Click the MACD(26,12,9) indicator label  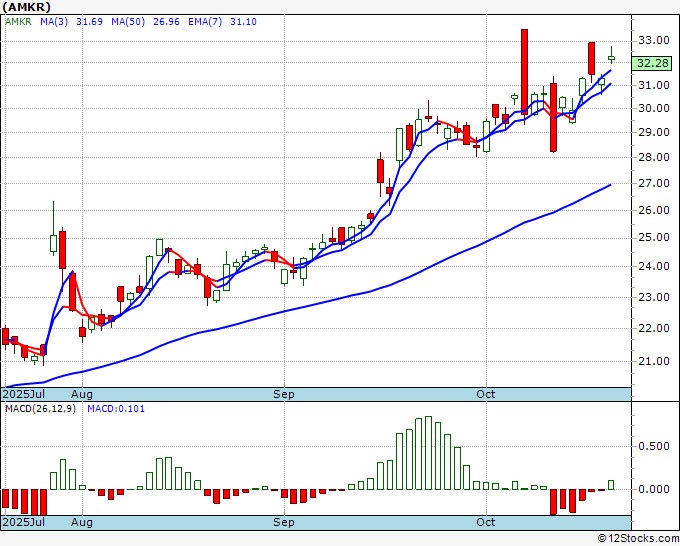[40, 409]
